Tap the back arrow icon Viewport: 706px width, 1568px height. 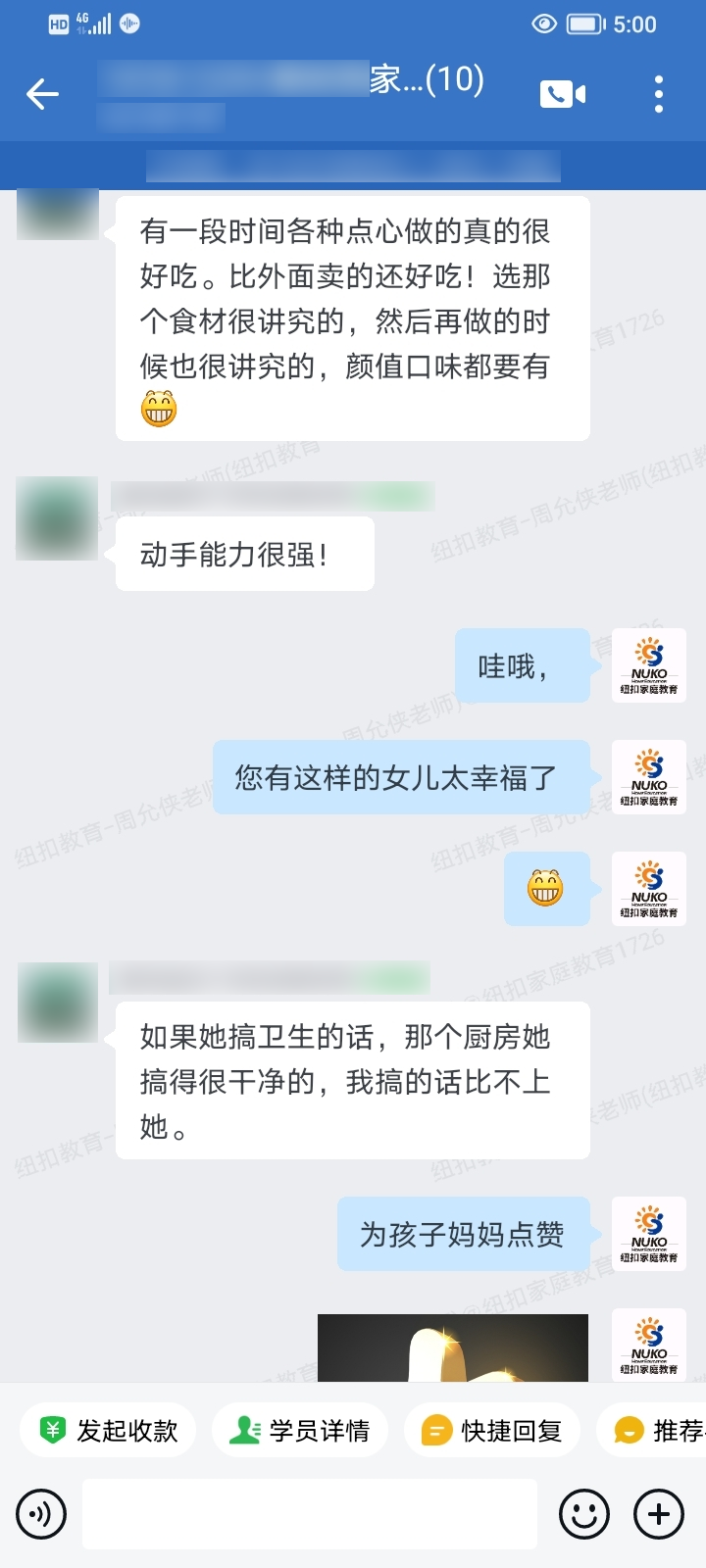click(42, 94)
